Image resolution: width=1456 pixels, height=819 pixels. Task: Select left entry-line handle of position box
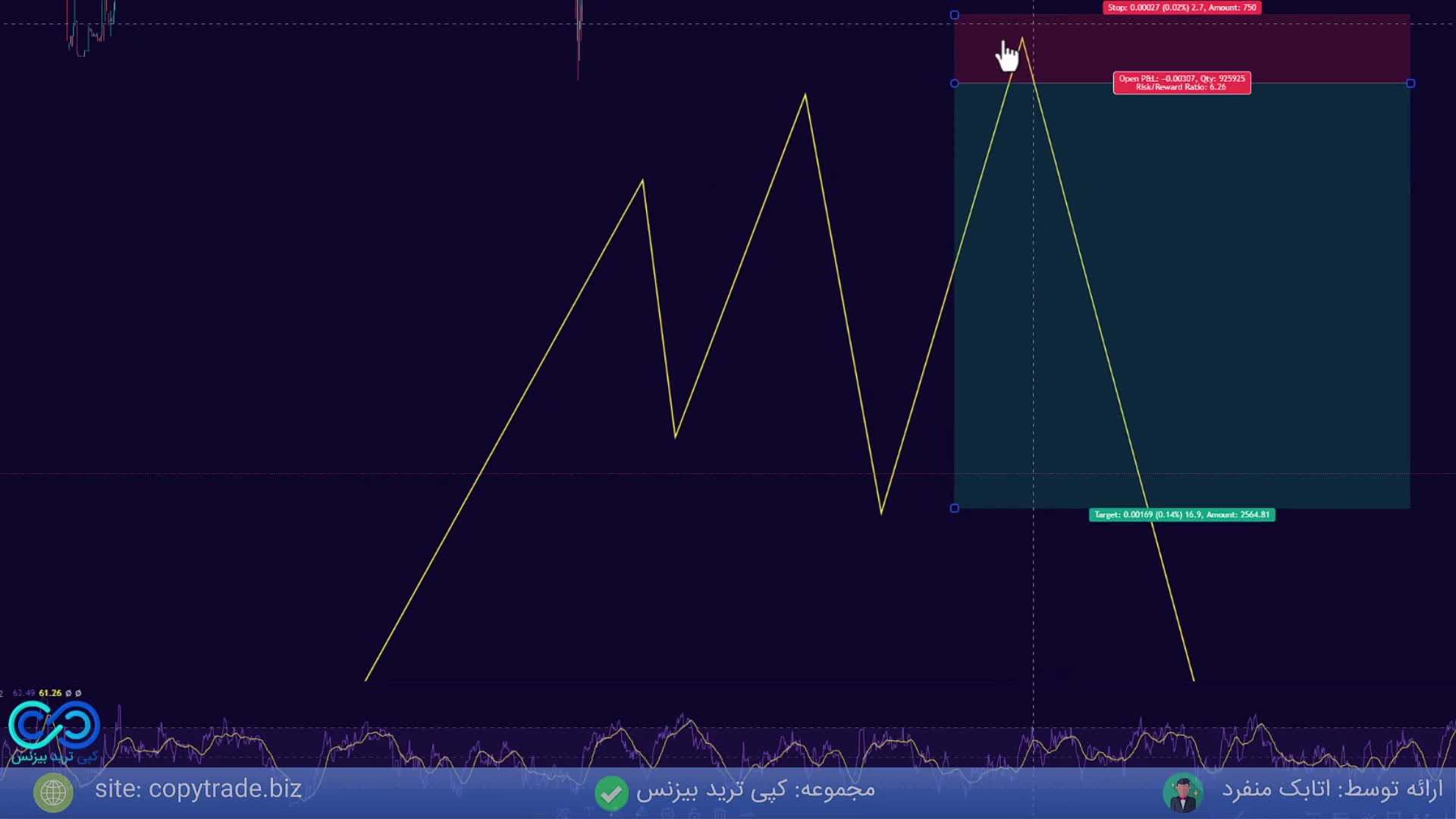(x=955, y=83)
